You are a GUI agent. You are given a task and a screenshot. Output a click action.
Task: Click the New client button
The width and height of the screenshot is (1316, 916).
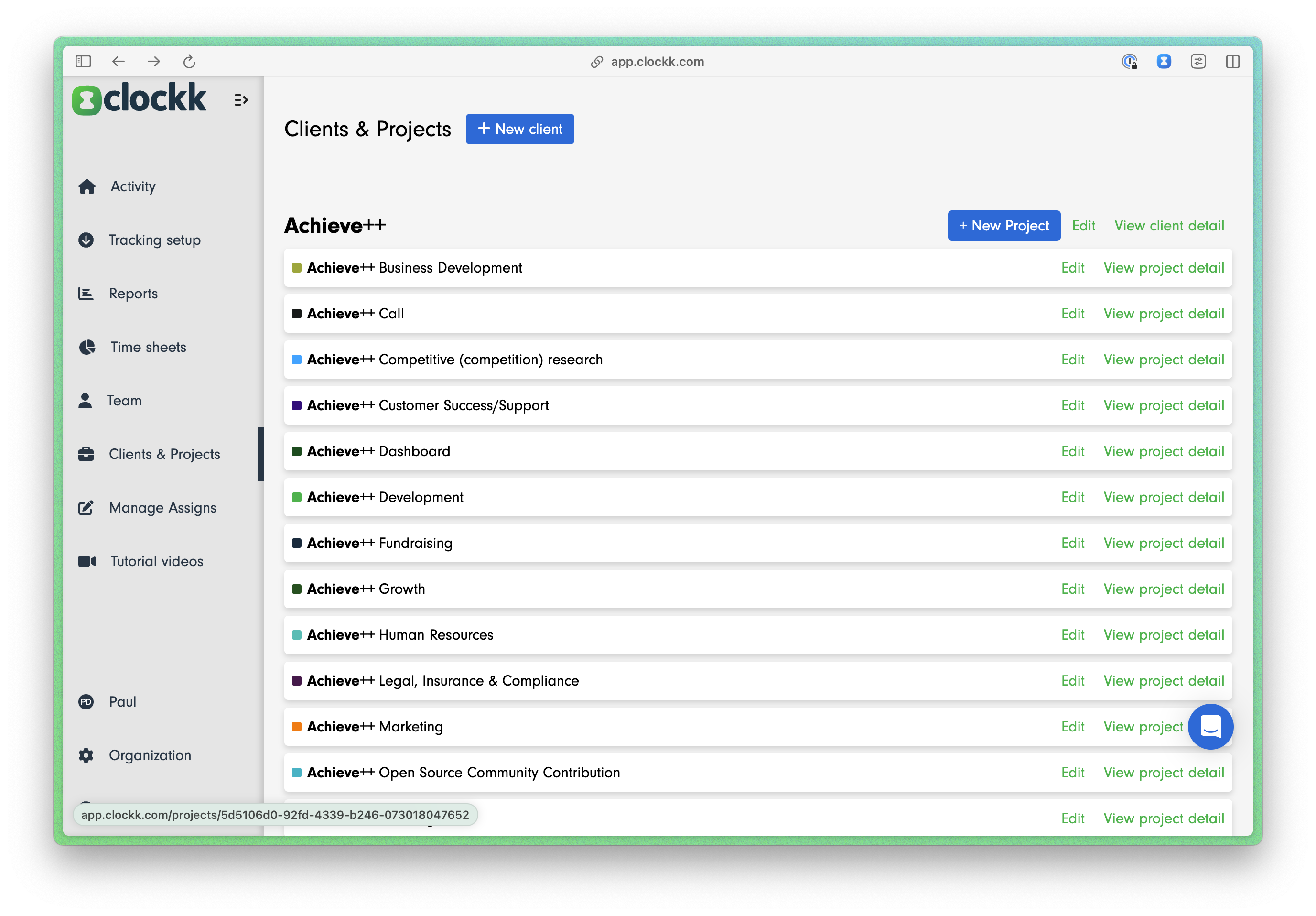[520, 129]
